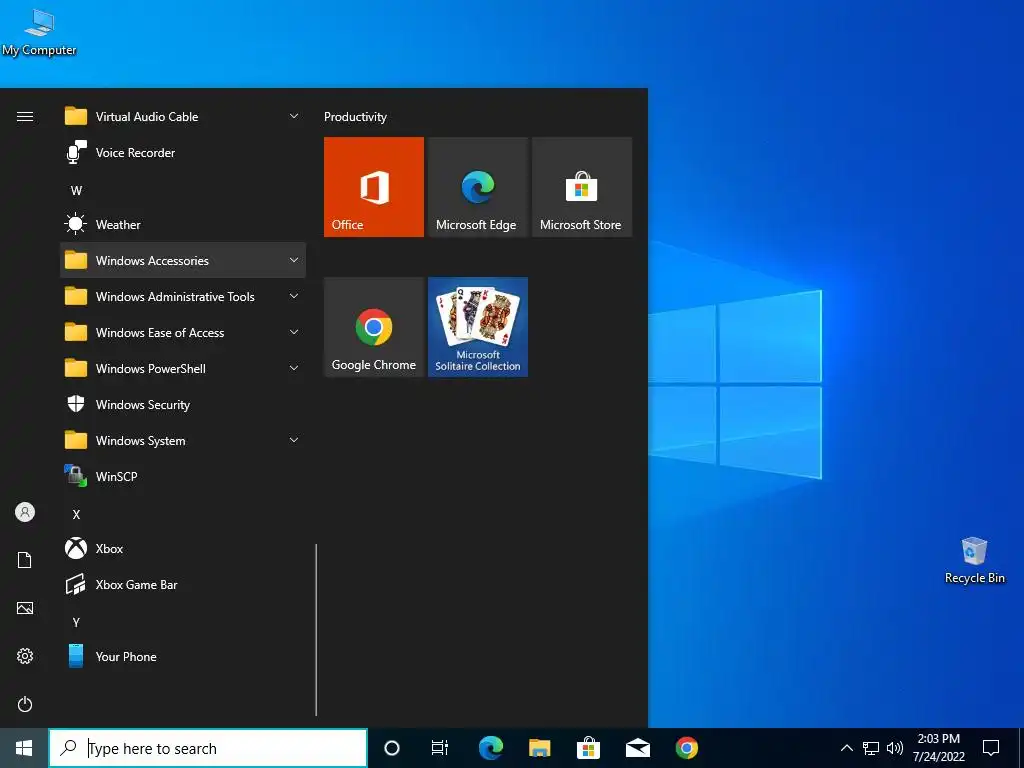Expand the Windows Administrative Tools folder
Image resolution: width=1024 pixels, height=768 pixels.
[x=183, y=296]
